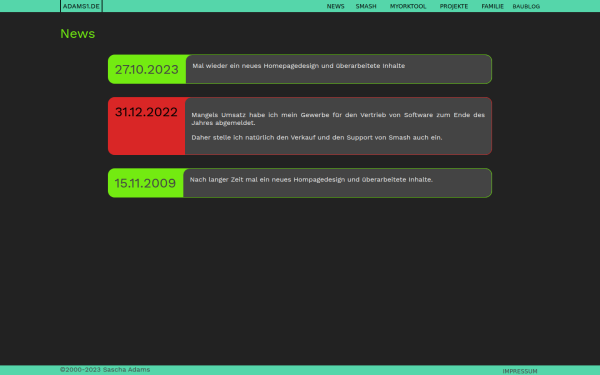600x375 pixels.
Task: Click the News page heading
Action: pos(78,34)
